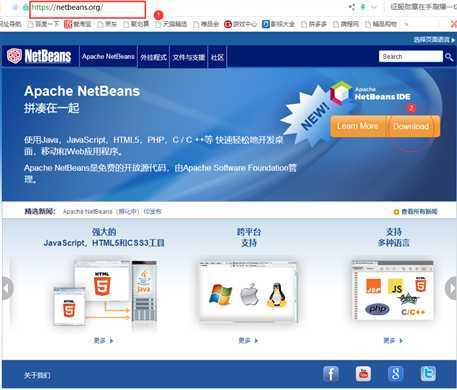Click 更多 under HTML5 tools
Image resolution: width=457 pixels, height=390 pixels.
point(103,340)
